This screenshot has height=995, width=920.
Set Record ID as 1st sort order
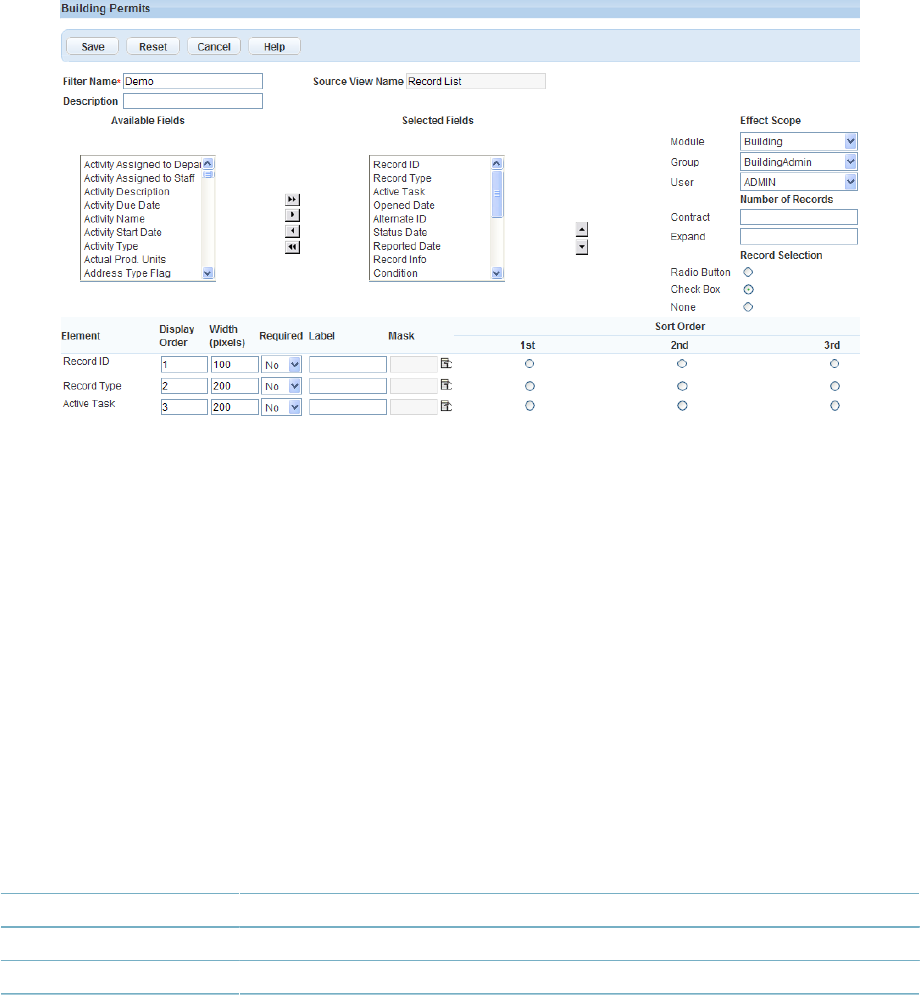click(x=529, y=364)
